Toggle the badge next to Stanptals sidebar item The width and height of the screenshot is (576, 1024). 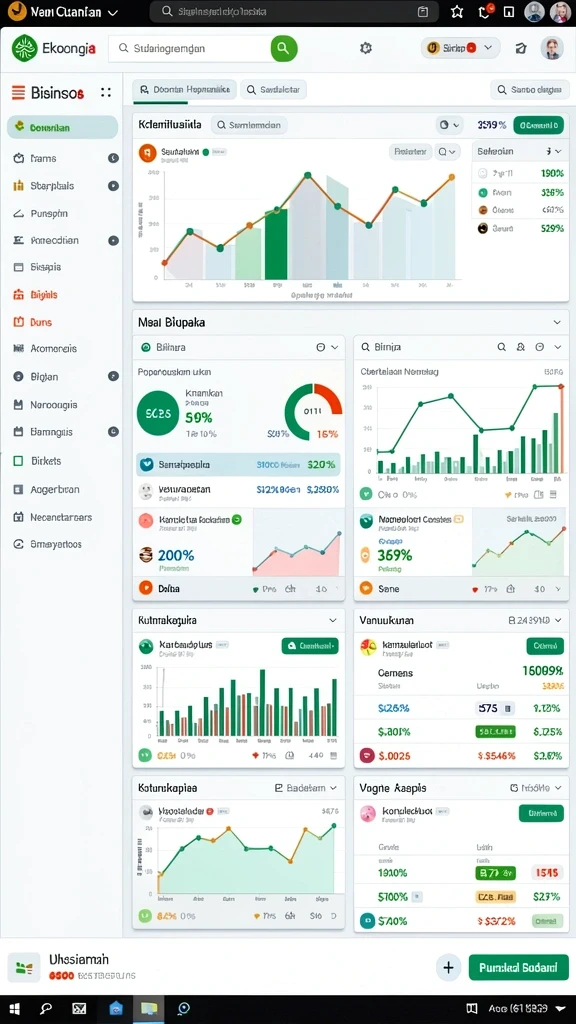coord(113,186)
